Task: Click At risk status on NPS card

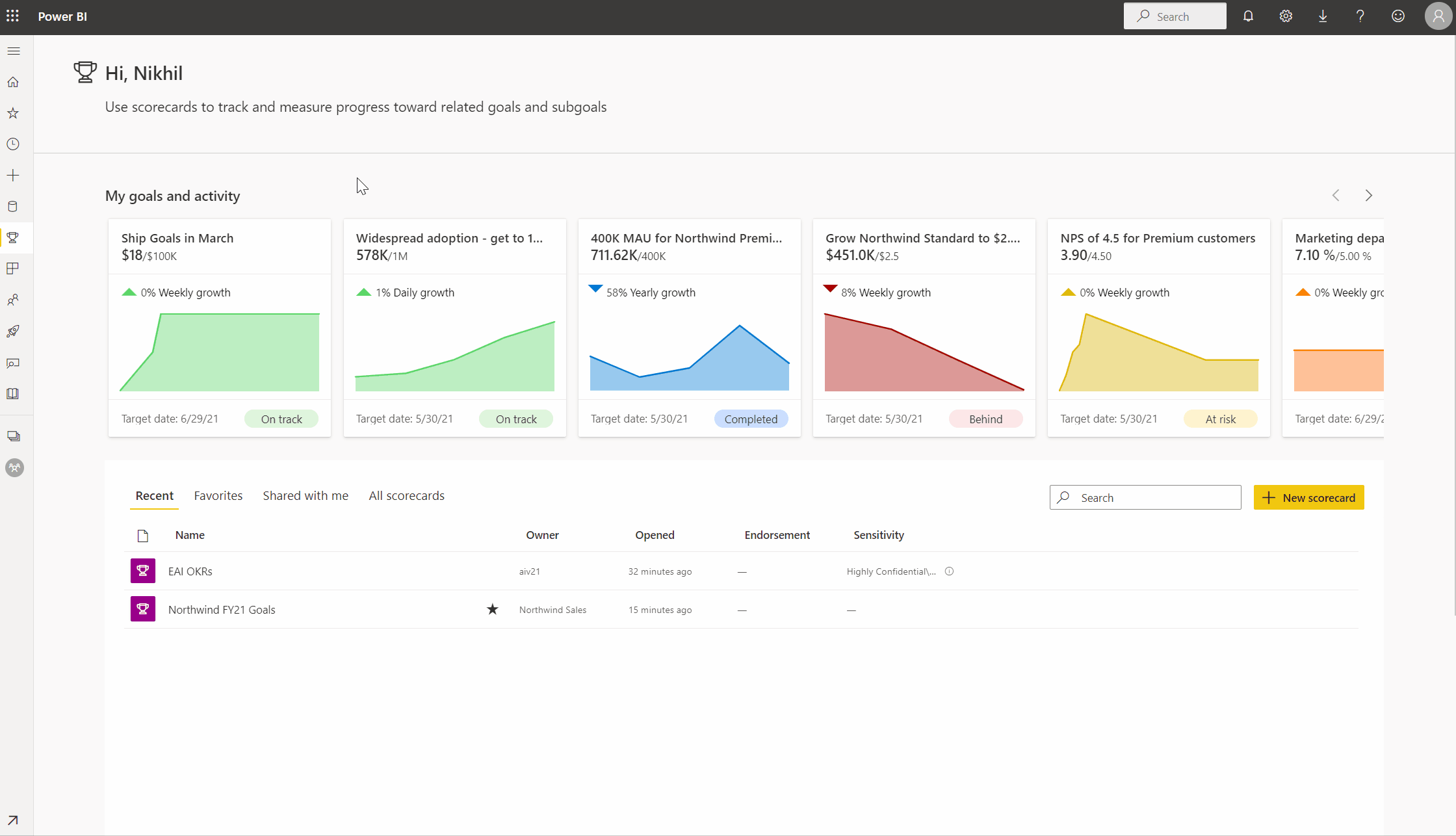Action: (x=1220, y=419)
